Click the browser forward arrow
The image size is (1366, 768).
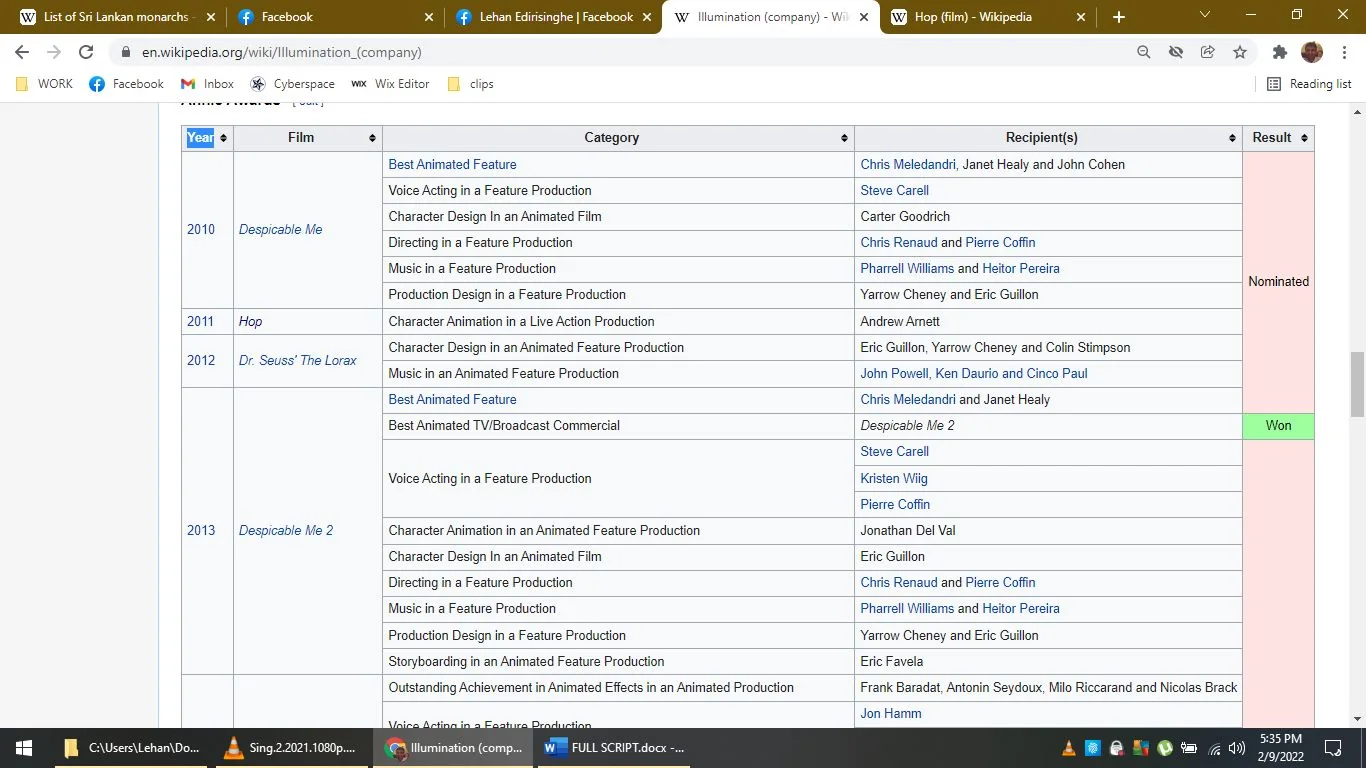[x=54, y=52]
